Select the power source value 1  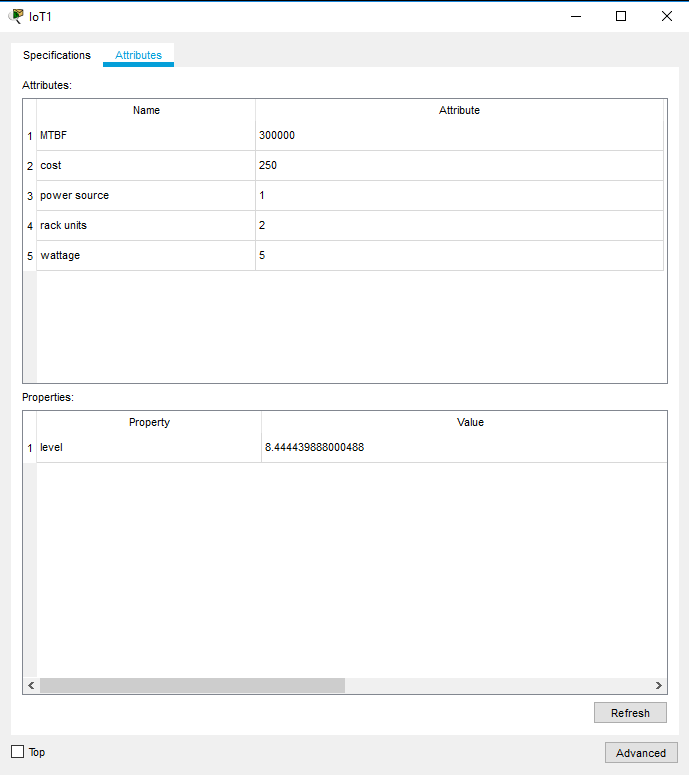click(459, 196)
